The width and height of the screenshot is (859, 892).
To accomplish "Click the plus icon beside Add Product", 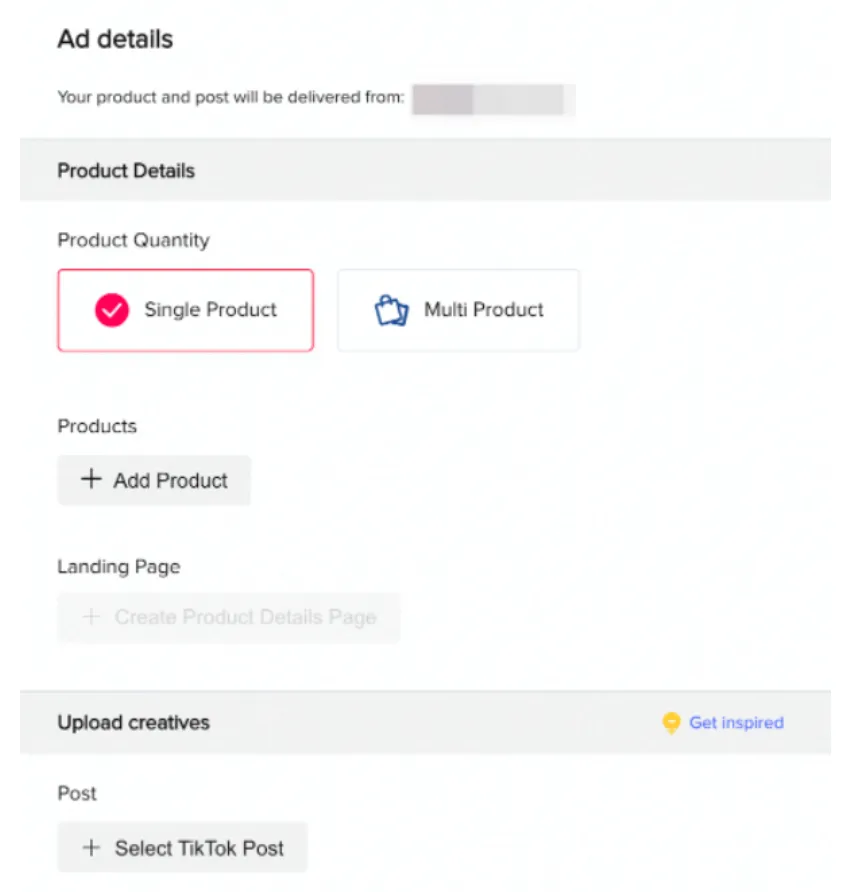I will (91, 479).
